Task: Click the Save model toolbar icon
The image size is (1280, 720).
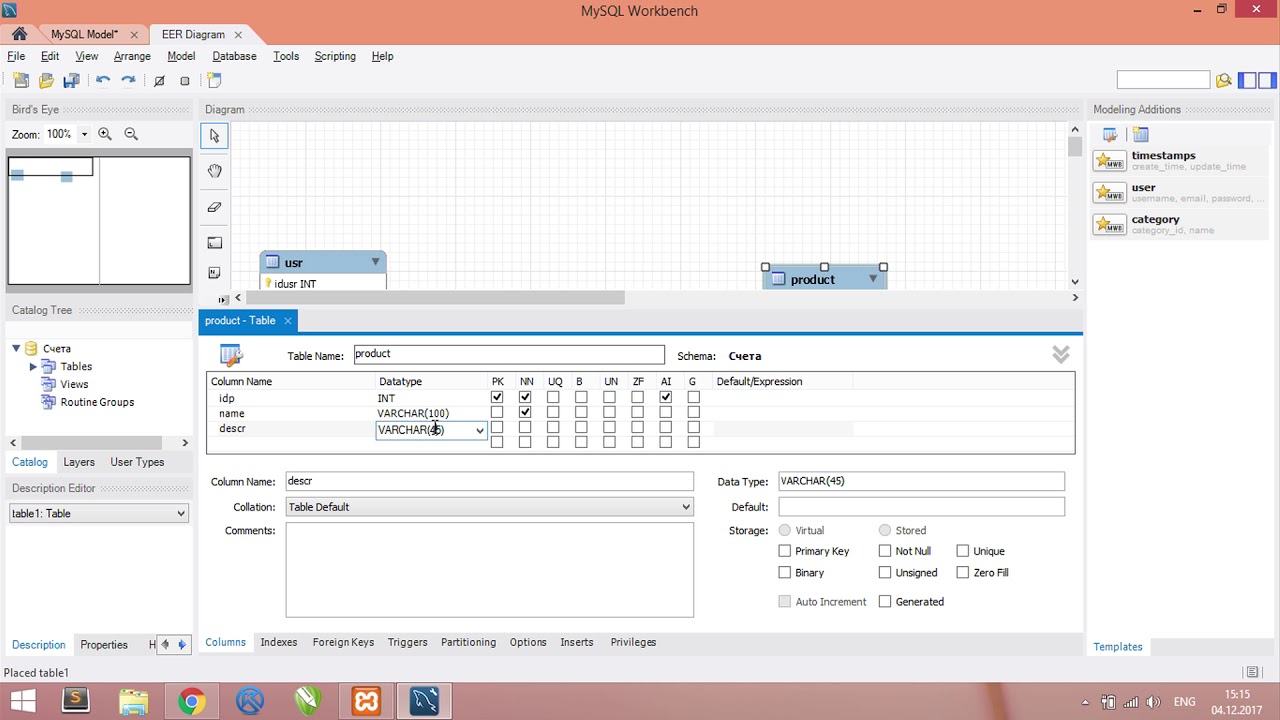Action: pos(71,80)
